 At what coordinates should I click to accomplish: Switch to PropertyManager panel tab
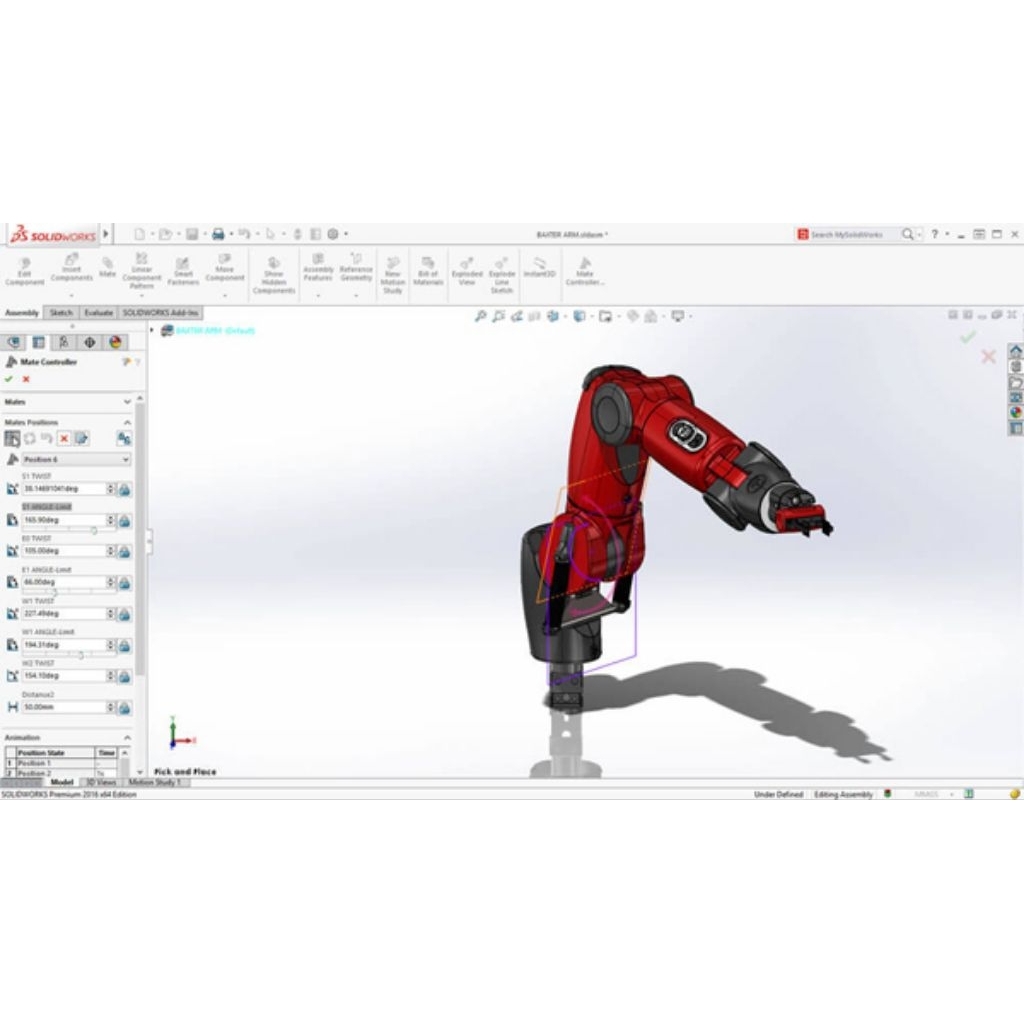tap(39, 342)
